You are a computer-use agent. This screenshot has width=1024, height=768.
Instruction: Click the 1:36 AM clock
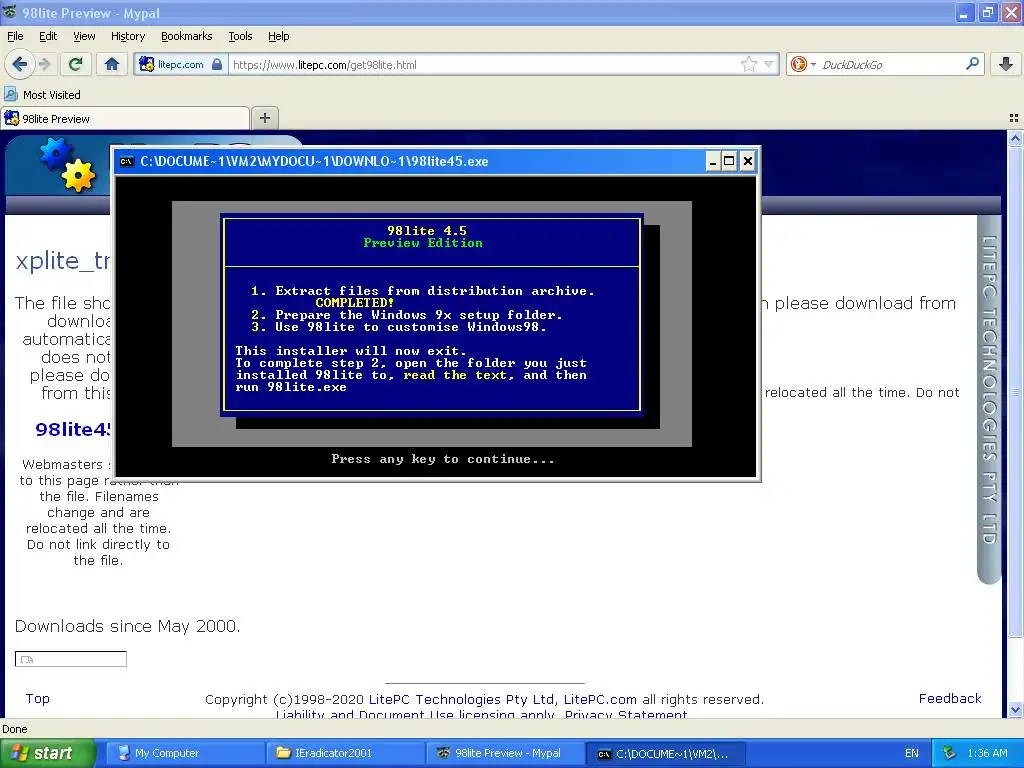[987, 753]
